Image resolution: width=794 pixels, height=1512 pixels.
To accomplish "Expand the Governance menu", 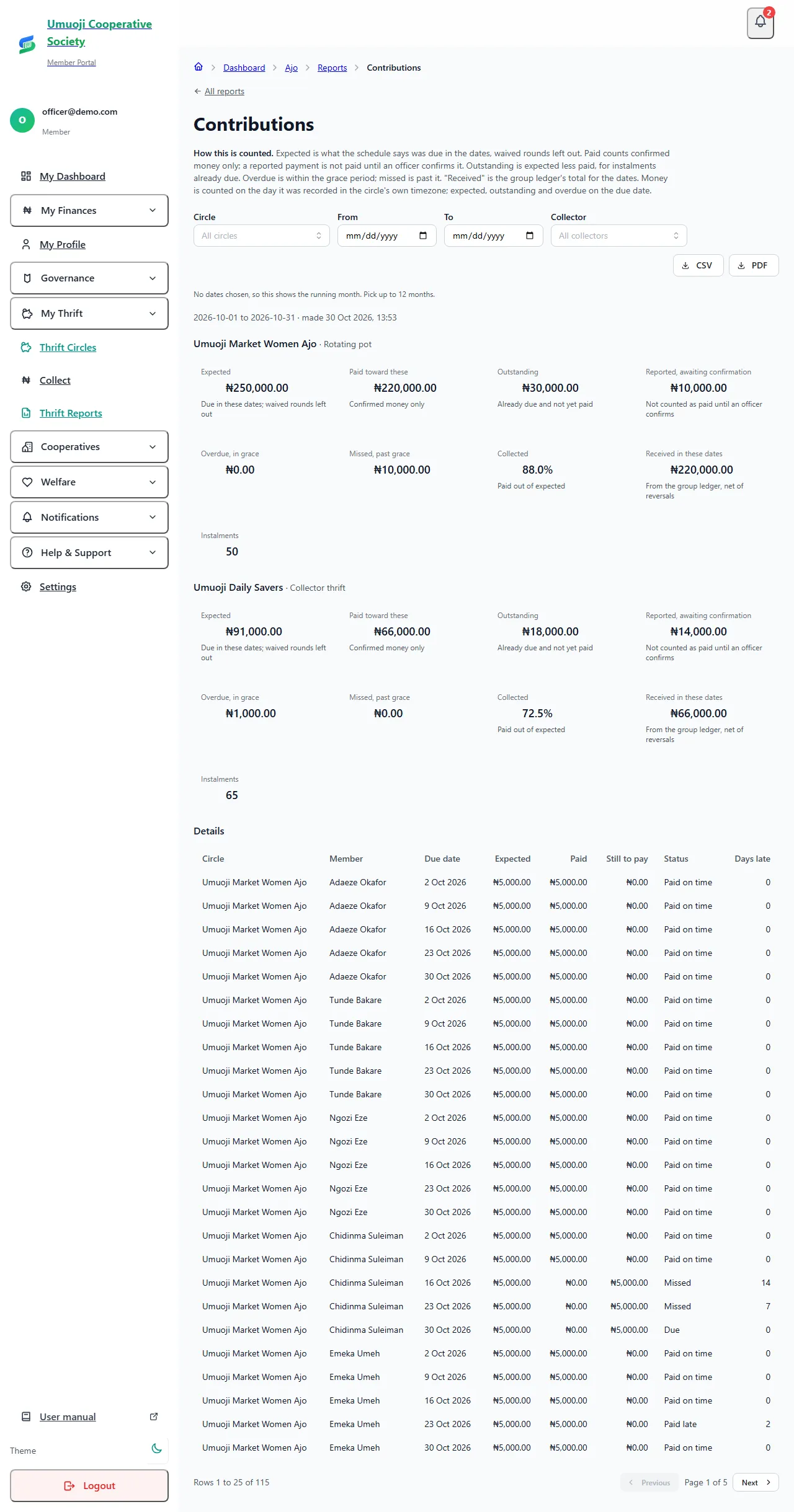I will click(89, 278).
